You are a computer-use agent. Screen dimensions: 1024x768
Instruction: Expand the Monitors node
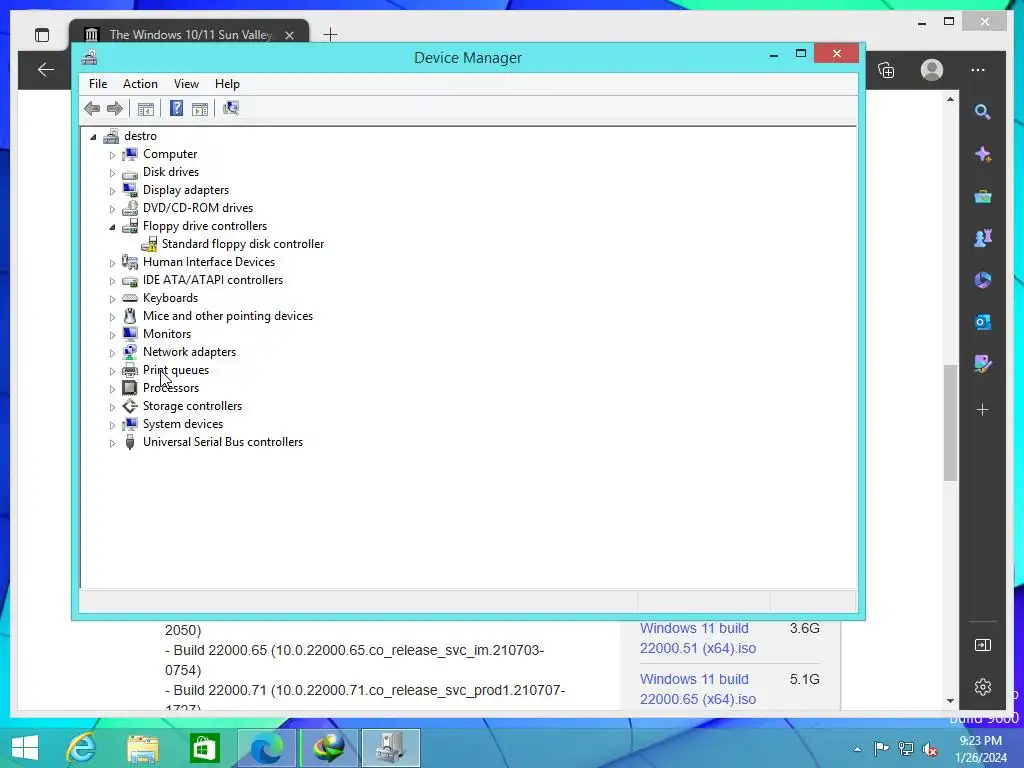click(112, 335)
